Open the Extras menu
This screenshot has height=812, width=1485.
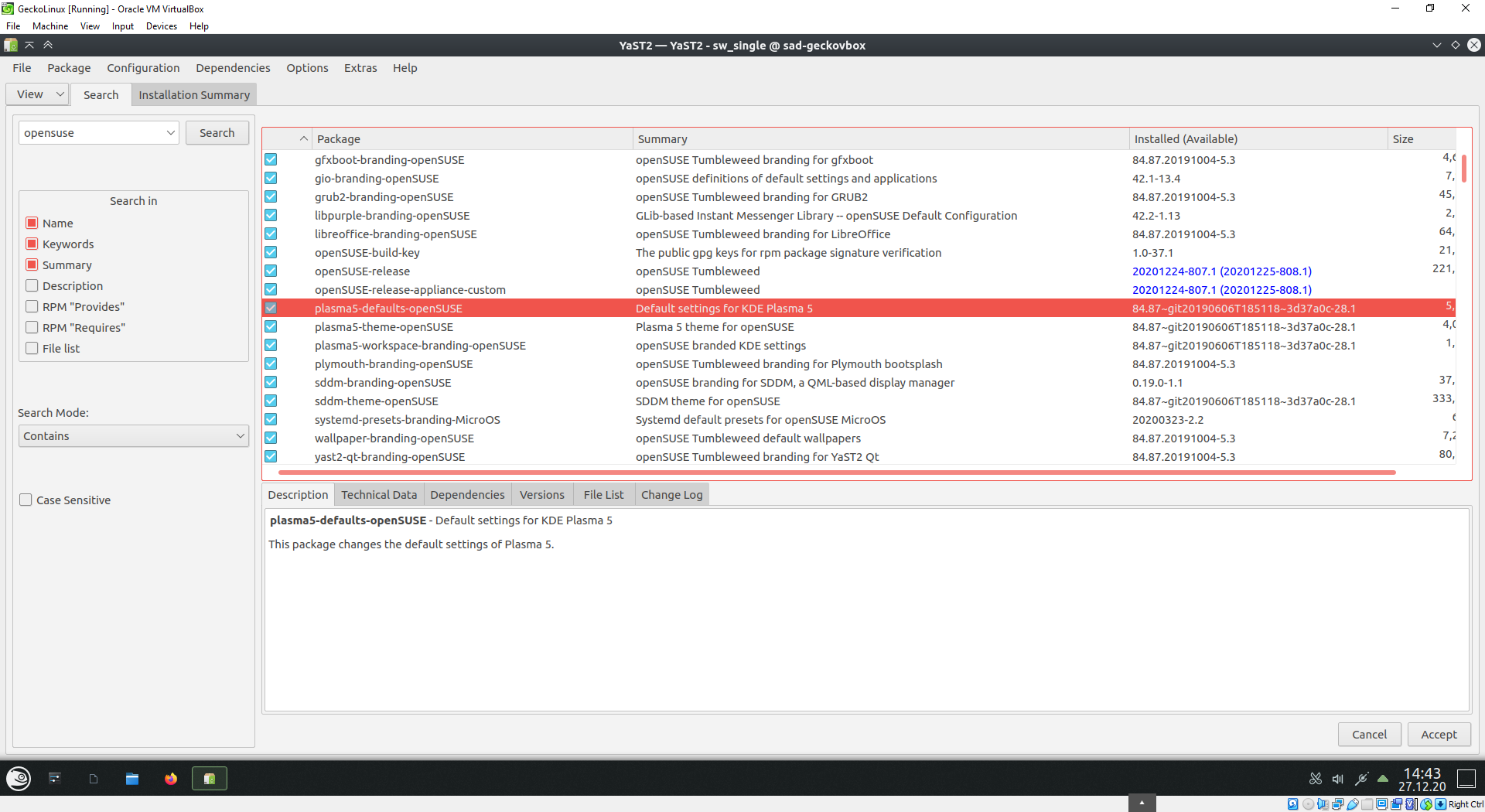[360, 68]
